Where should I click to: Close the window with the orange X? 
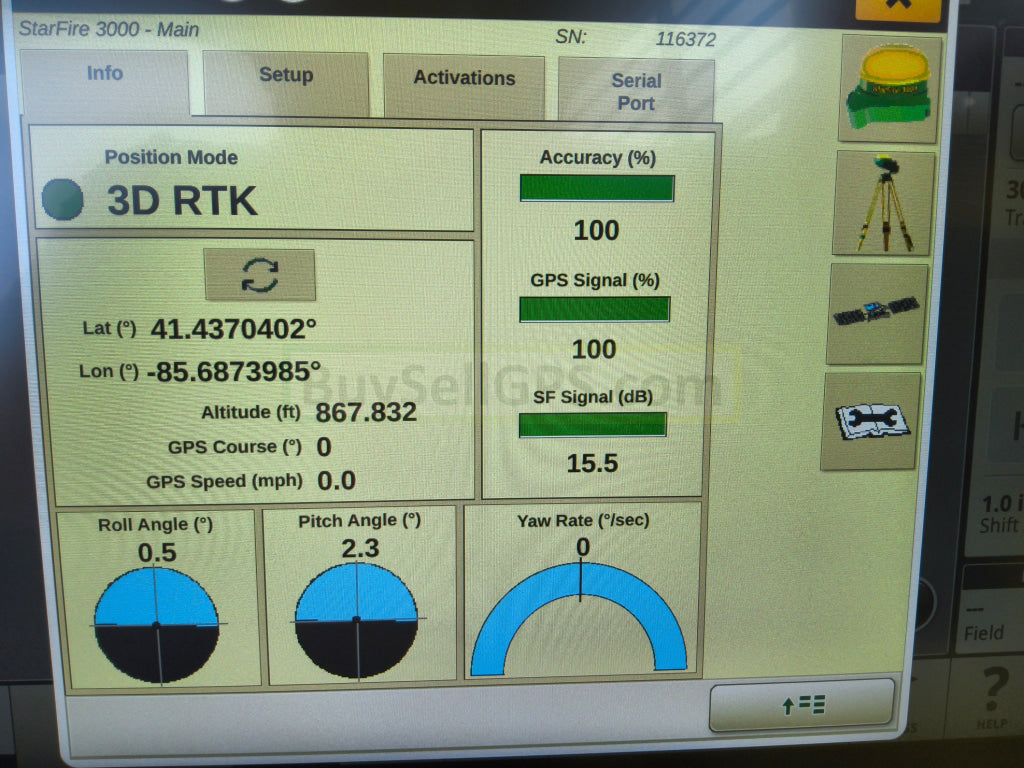point(897,6)
